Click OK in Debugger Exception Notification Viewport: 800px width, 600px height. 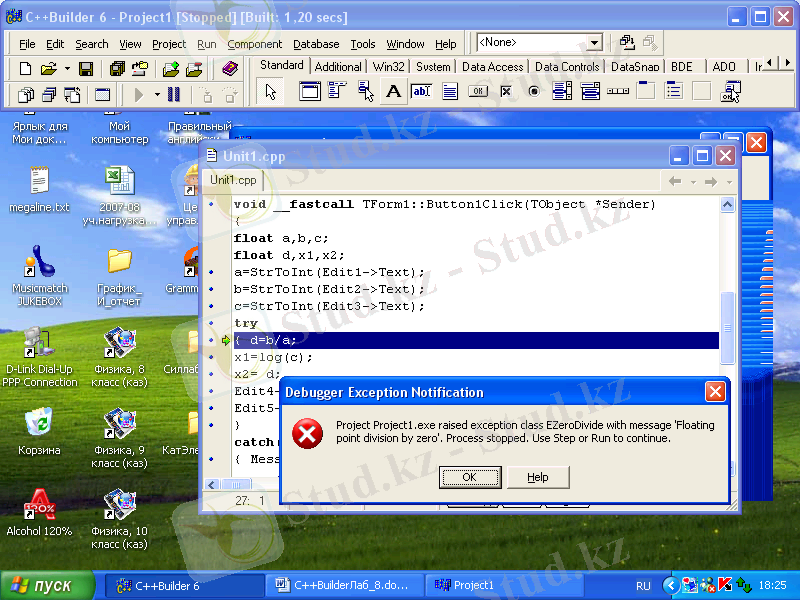pos(469,477)
